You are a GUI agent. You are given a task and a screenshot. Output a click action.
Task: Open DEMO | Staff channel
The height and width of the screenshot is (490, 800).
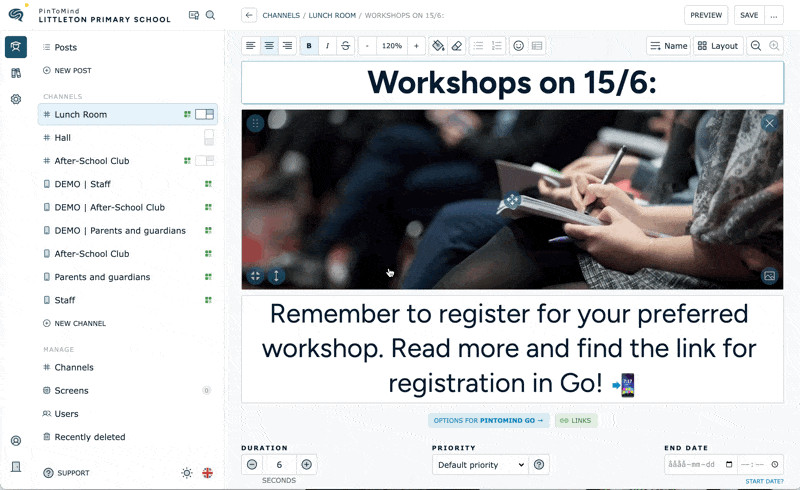pos(128,184)
